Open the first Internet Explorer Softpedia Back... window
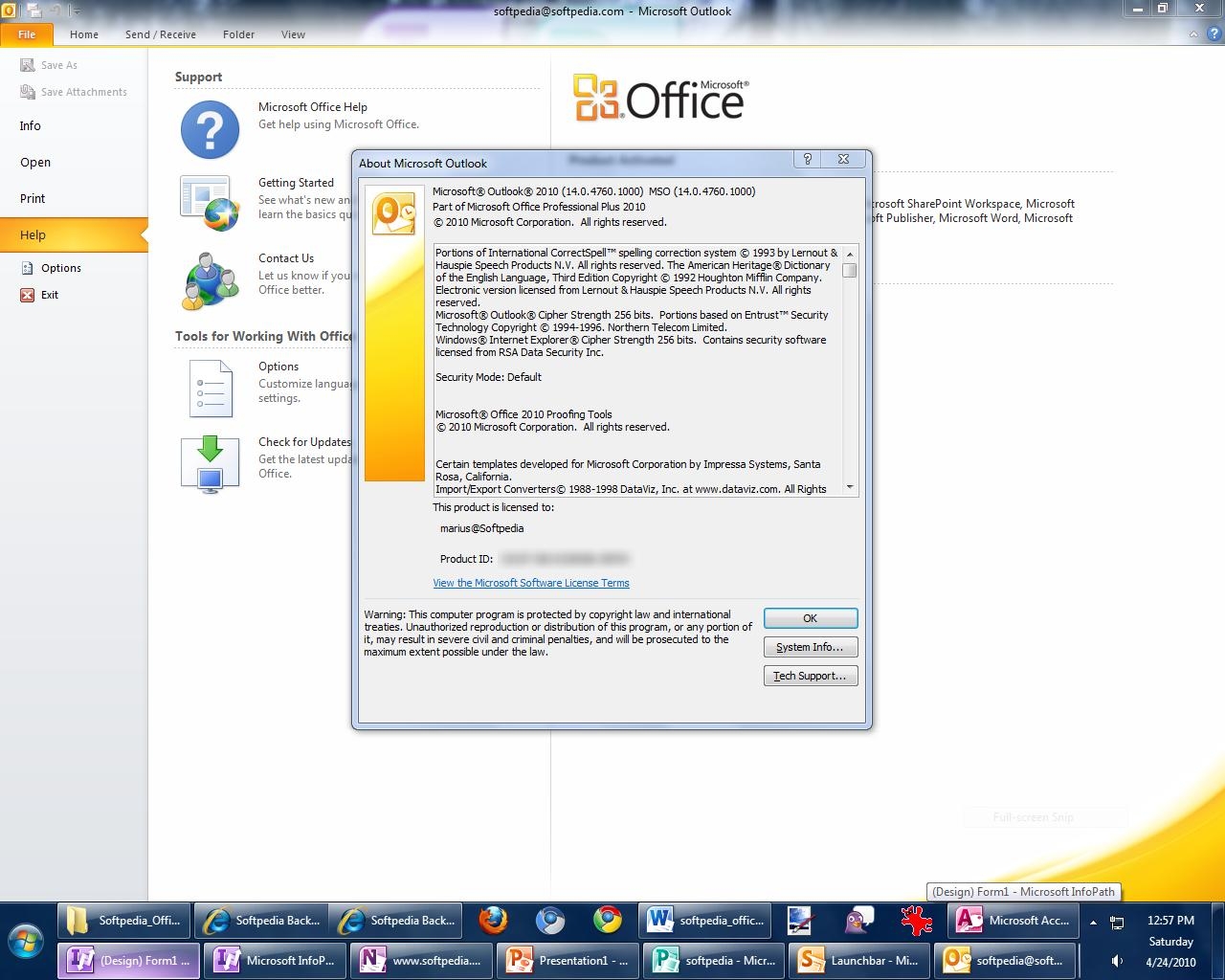 [261, 921]
